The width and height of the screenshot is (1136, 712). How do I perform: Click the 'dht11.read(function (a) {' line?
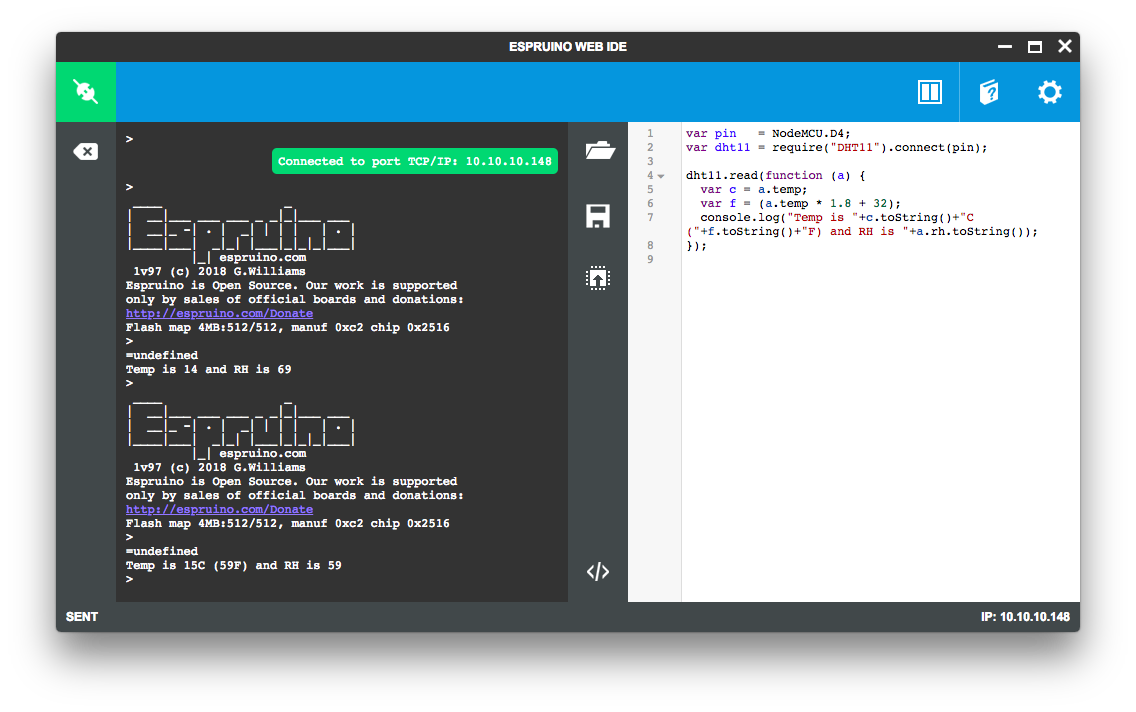[x=775, y=176]
